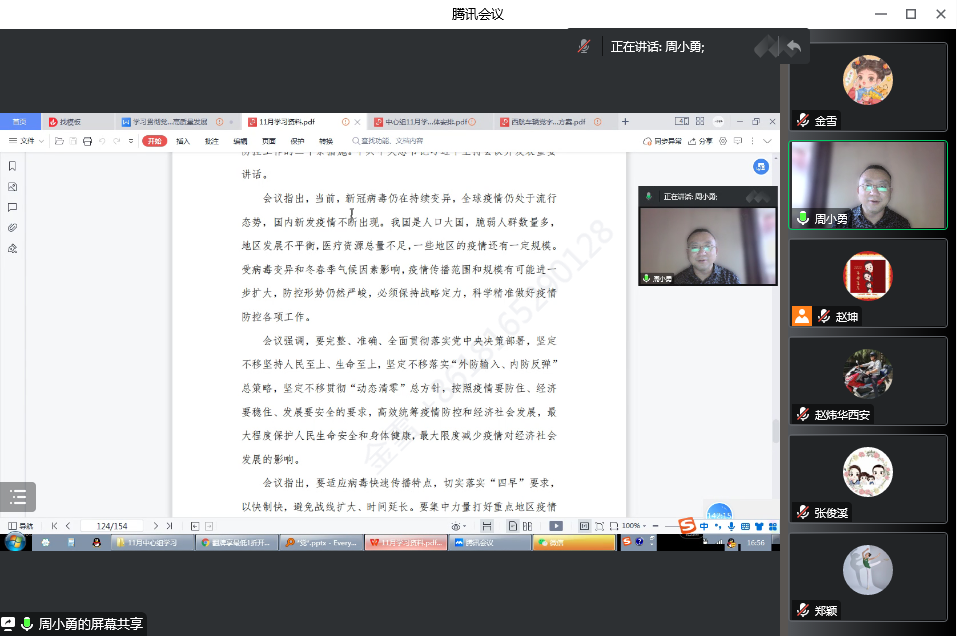Open the floating list menu button
This screenshot has width=957, height=636.
(x=18, y=497)
